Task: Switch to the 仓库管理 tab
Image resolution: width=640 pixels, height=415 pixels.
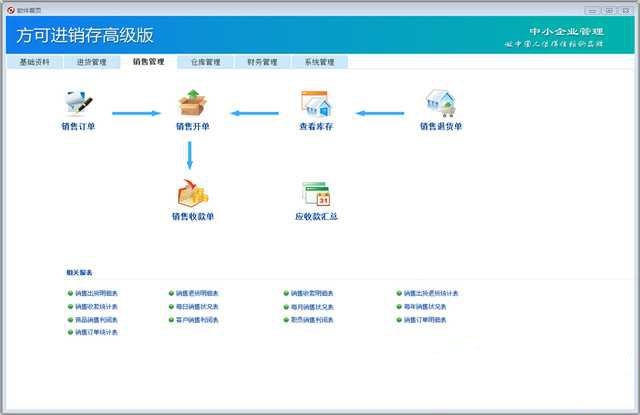Action: [x=206, y=62]
